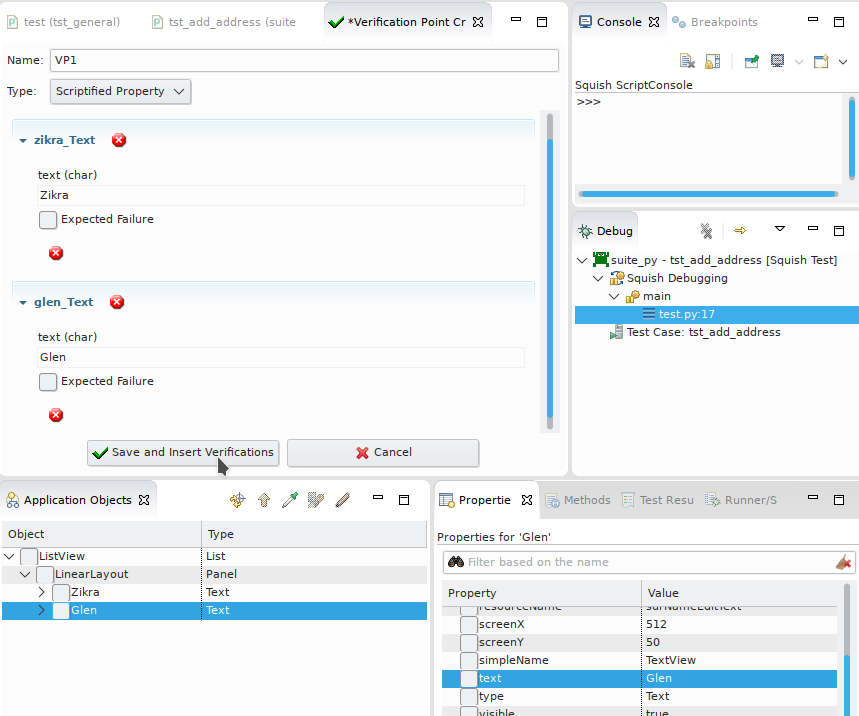The width and height of the screenshot is (859, 716).
Task: Enable Expected Failure for zikra_Text
Action: coord(48,220)
